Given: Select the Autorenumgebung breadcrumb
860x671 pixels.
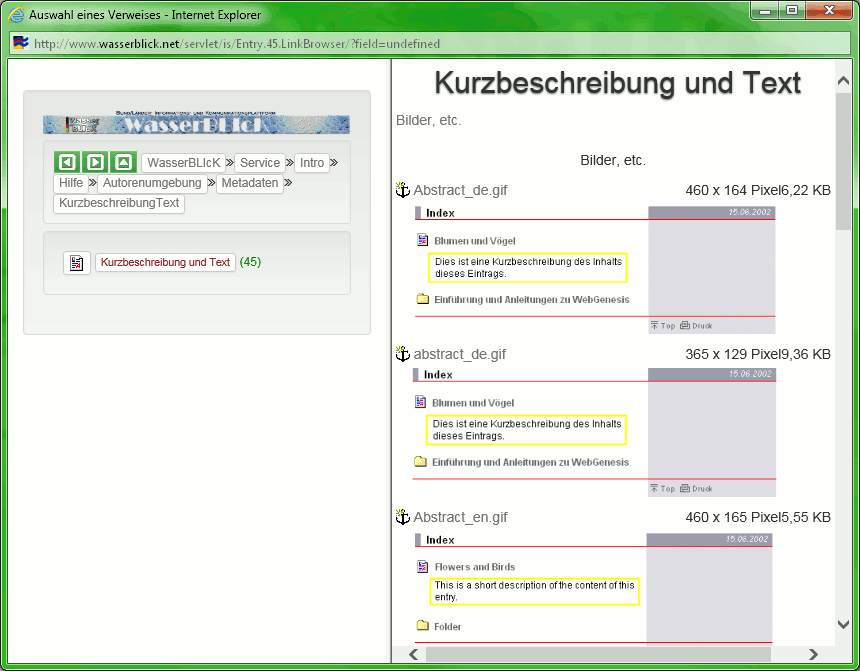Looking at the screenshot, I should 154,183.
